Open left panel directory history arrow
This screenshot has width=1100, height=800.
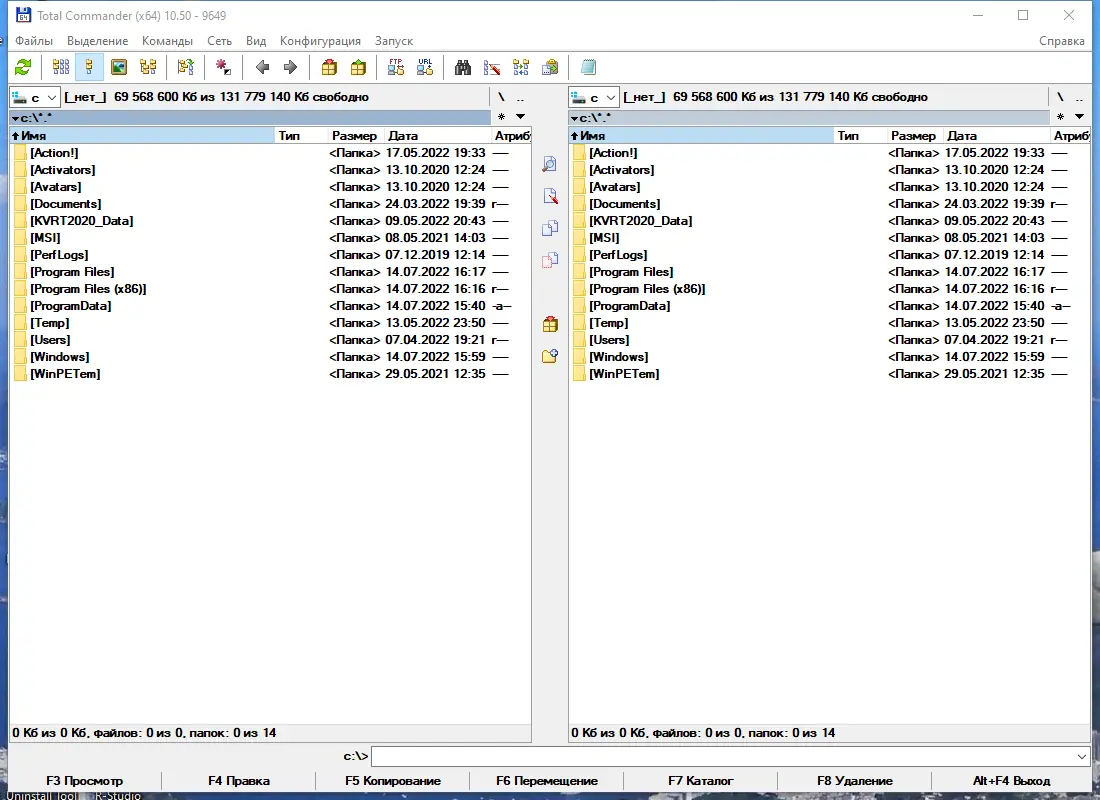(x=521, y=116)
